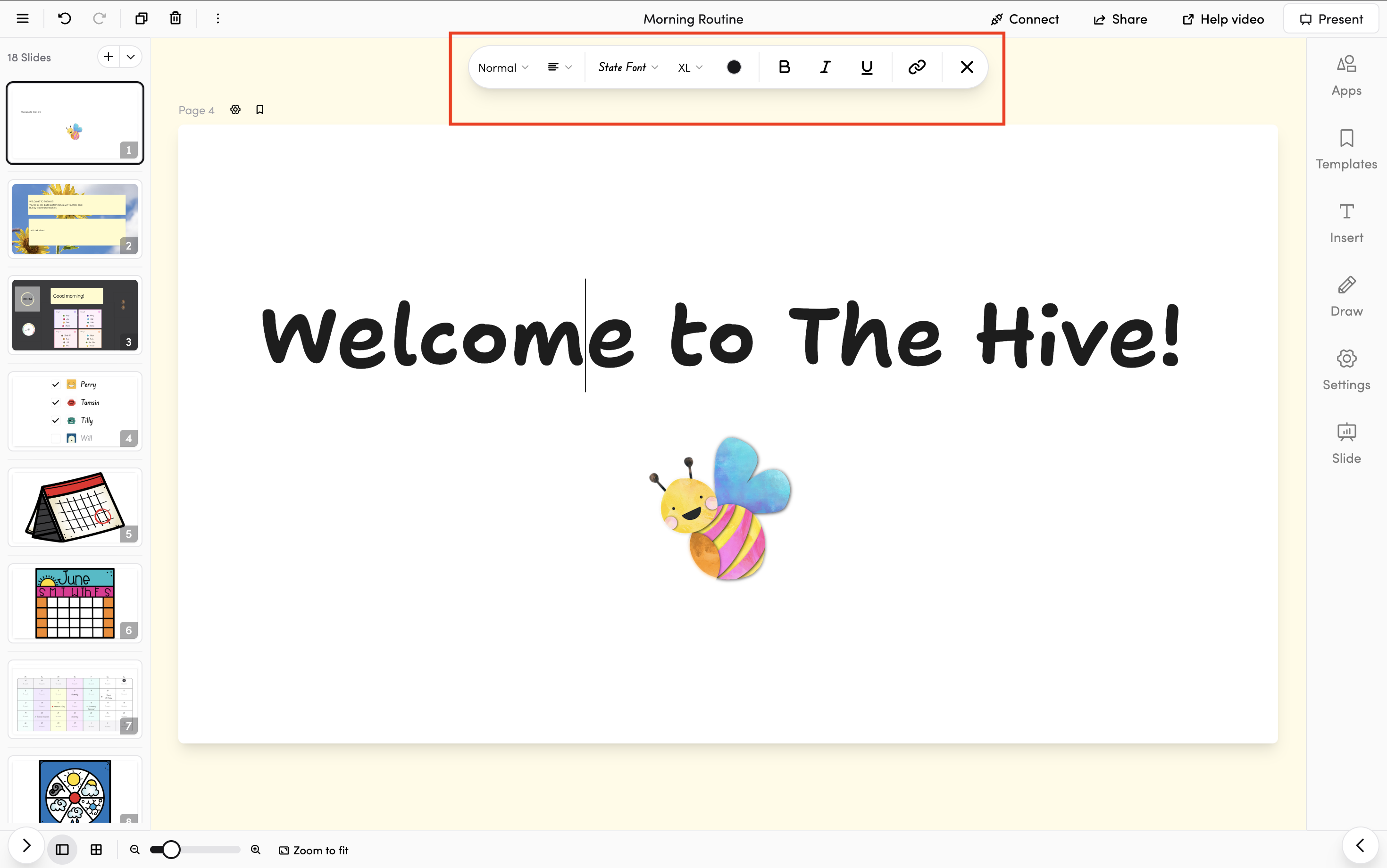Toggle bold text formatting
The image size is (1387, 868).
click(784, 67)
